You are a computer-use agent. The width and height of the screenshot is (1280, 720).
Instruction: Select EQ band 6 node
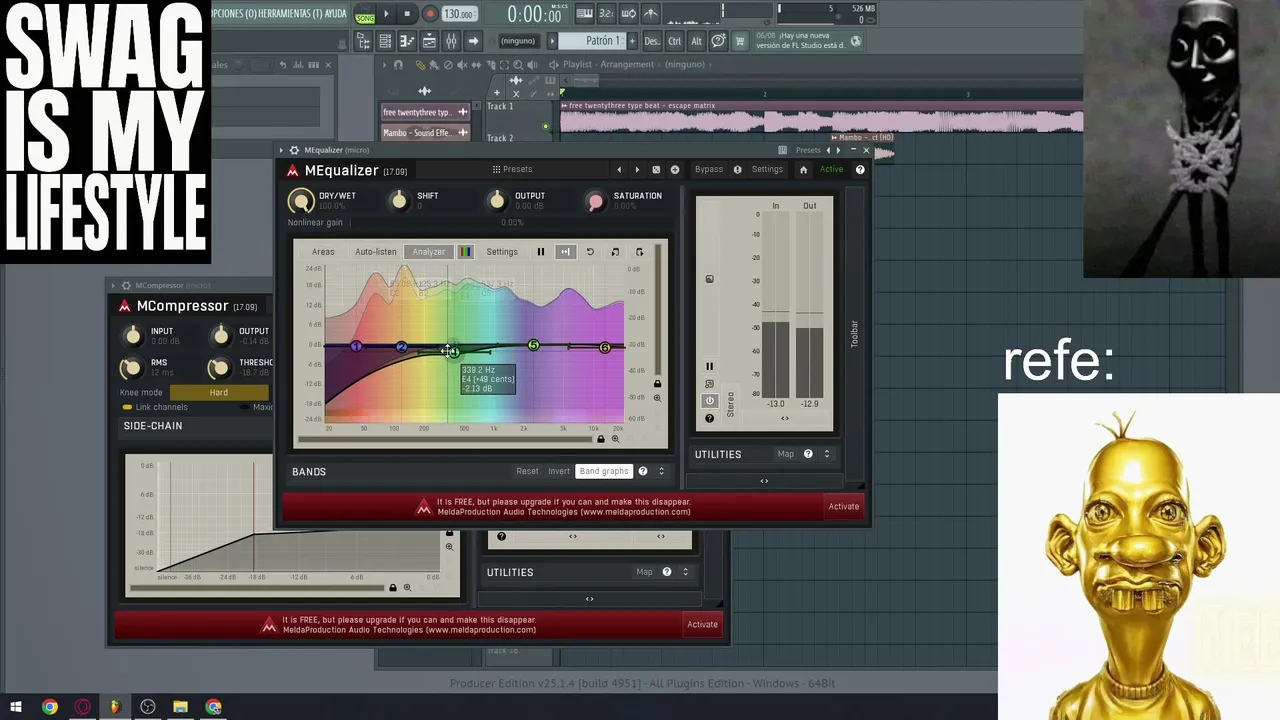[x=604, y=347]
